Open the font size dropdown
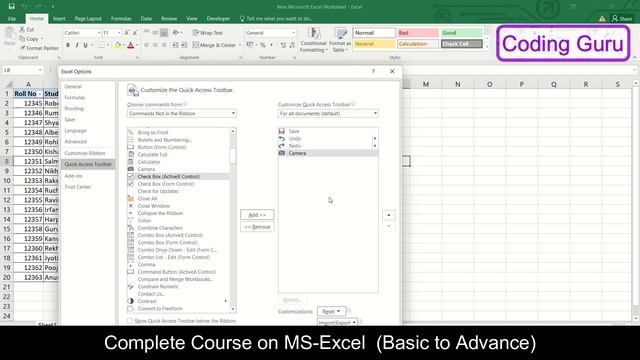Screen dimensions: 640x360 tap(119, 33)
